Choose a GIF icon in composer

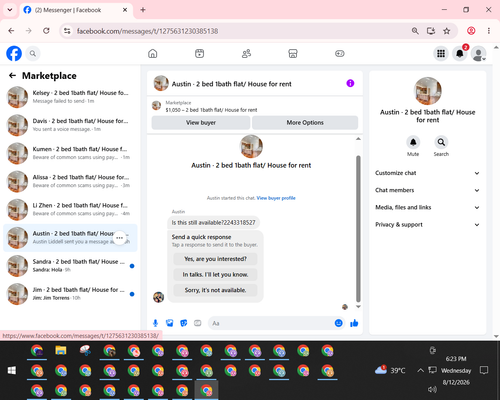(x=198, y=323)
